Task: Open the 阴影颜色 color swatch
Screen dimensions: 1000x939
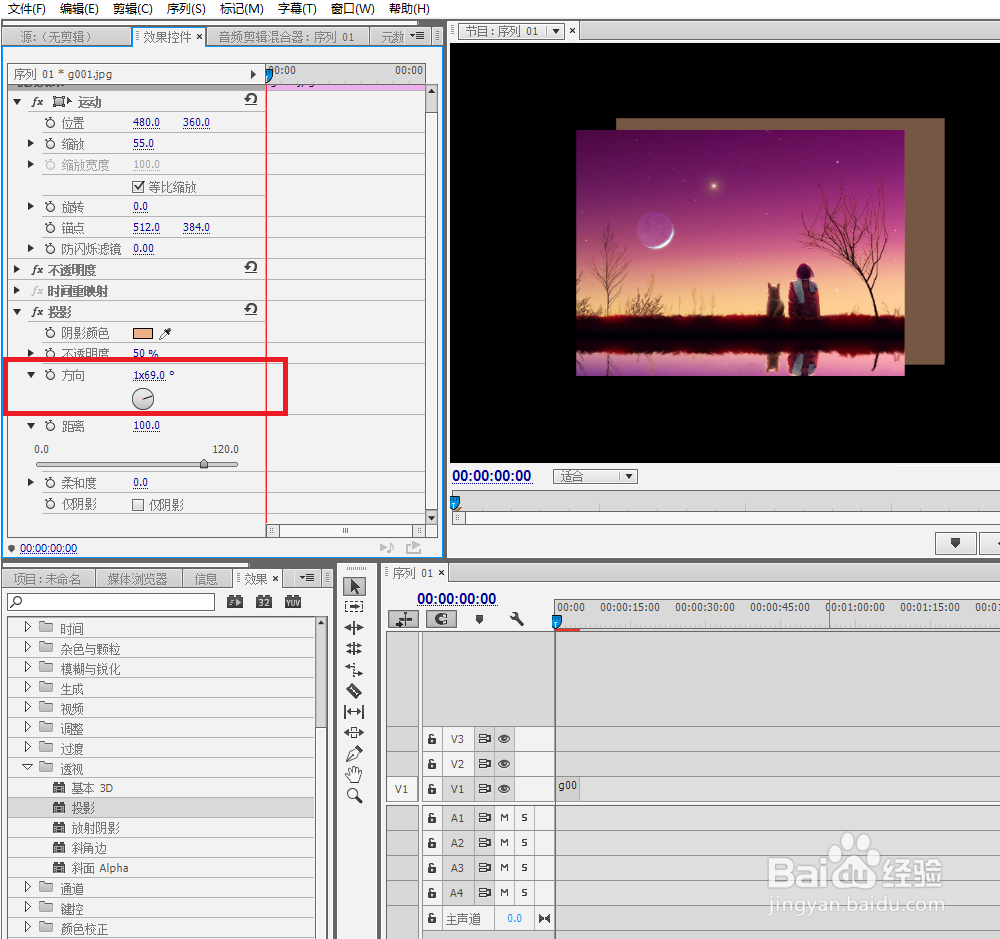Action: click(x=143, y=333)
